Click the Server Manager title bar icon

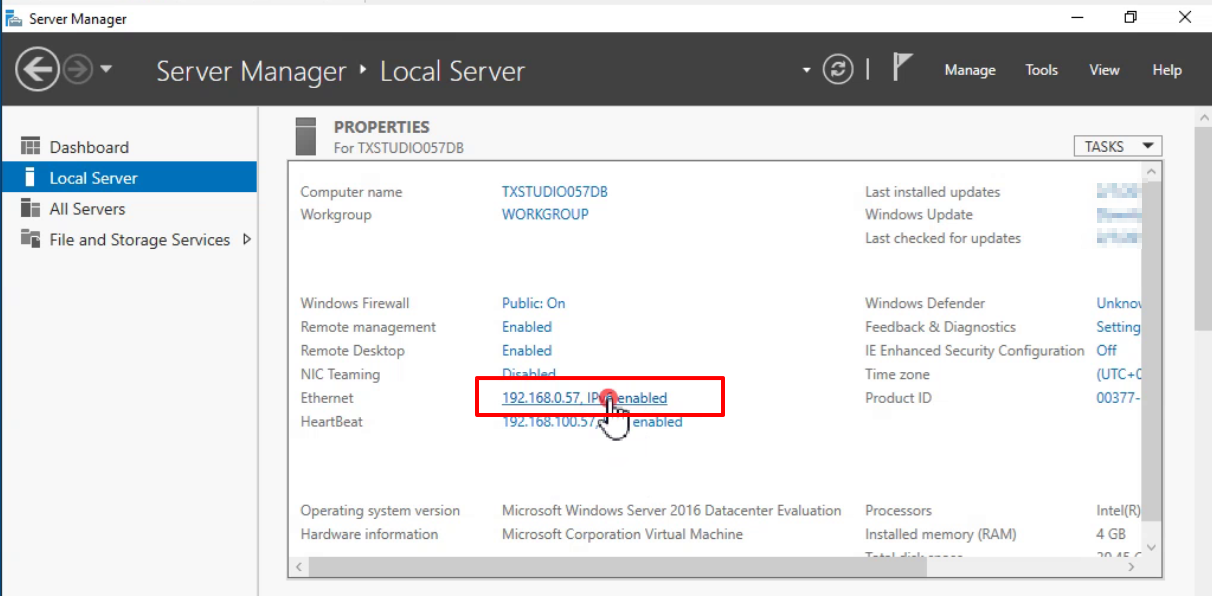coord(14,18)
